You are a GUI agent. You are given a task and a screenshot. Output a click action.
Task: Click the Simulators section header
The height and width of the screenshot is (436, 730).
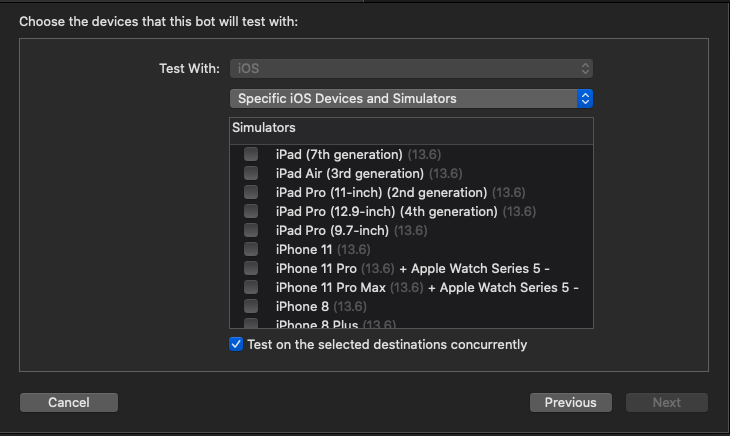264,127
